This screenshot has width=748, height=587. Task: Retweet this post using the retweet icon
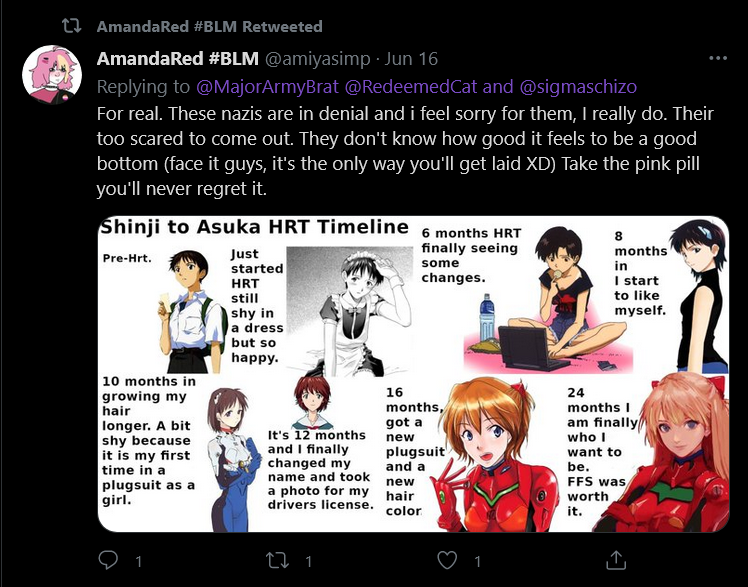coord(278,560)
